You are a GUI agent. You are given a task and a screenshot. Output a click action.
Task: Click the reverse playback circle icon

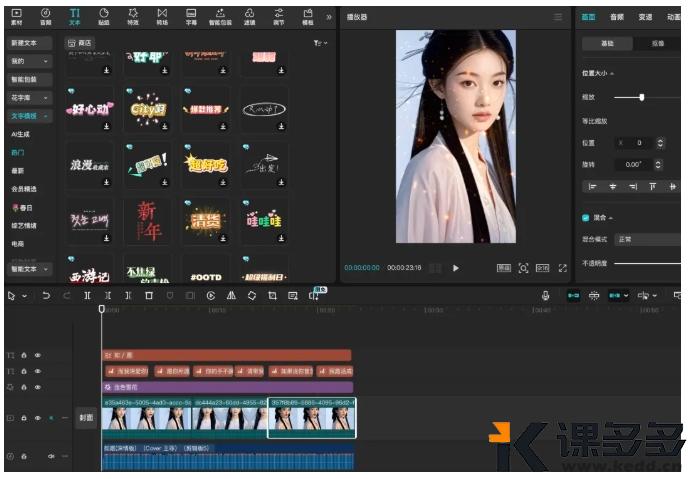pos(211,296)
